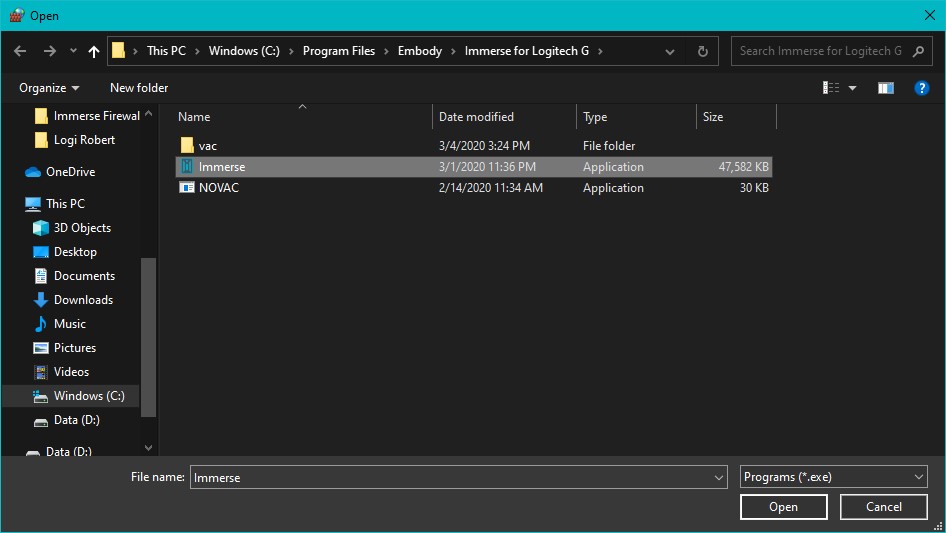
Task: Click the Cancel button
Action: click(x=883, y=507)
